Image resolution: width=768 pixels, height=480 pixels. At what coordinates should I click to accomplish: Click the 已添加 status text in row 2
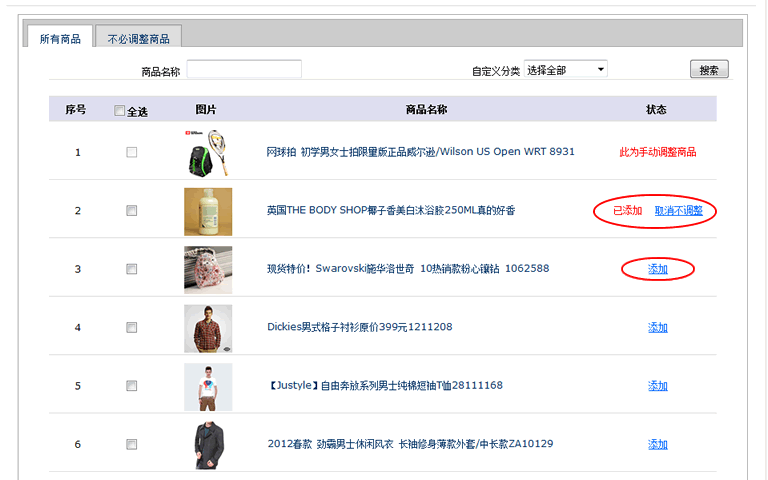tap(627, 211)
